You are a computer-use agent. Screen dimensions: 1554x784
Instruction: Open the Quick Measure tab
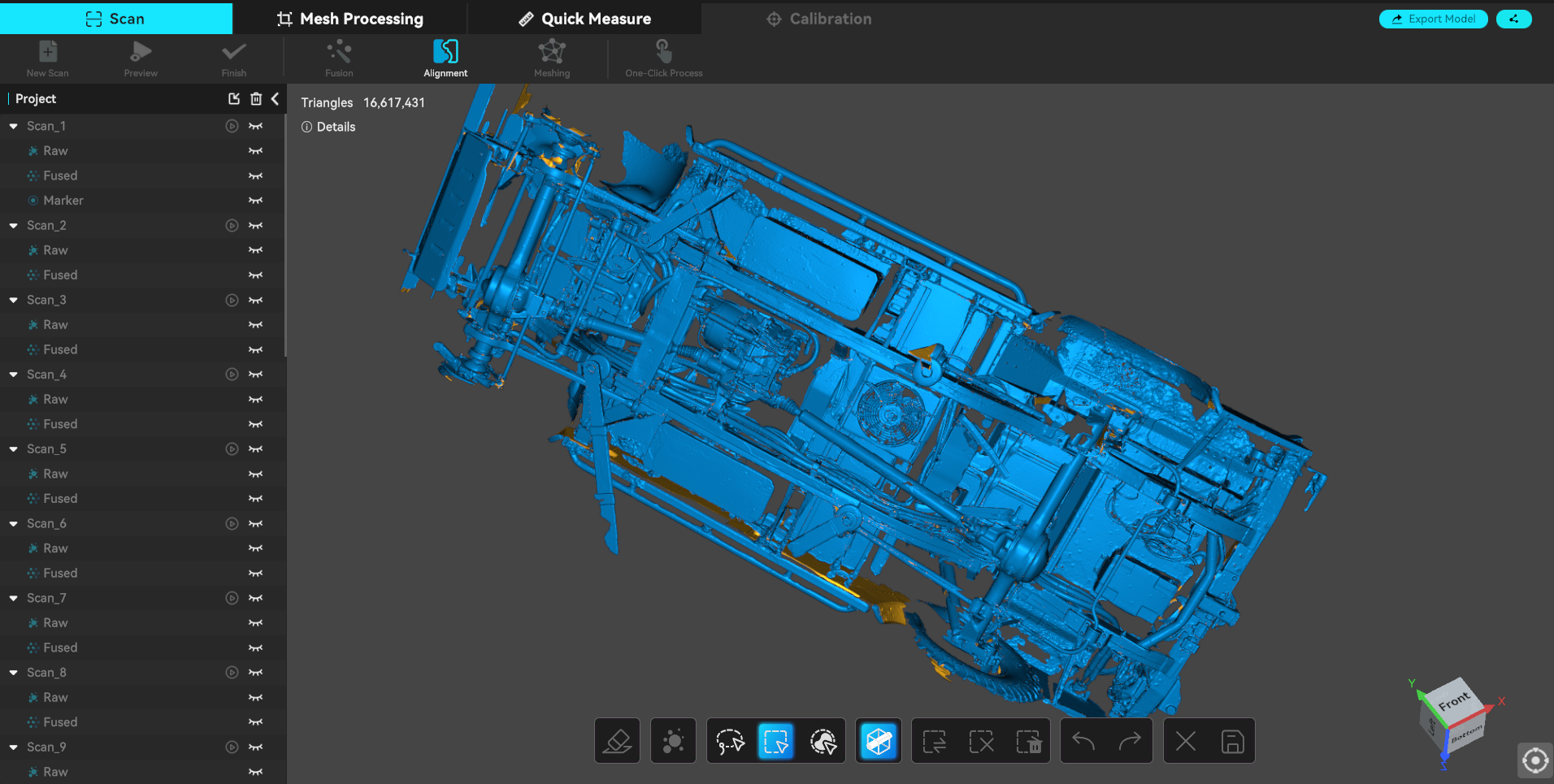pos(584,19)
